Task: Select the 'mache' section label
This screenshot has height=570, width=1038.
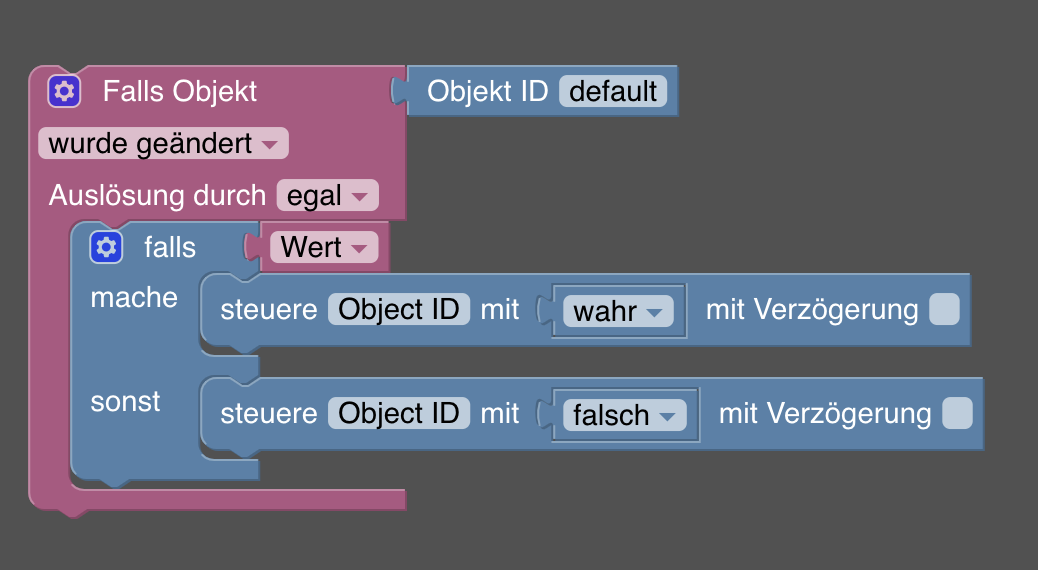Action: coord(134,297)
